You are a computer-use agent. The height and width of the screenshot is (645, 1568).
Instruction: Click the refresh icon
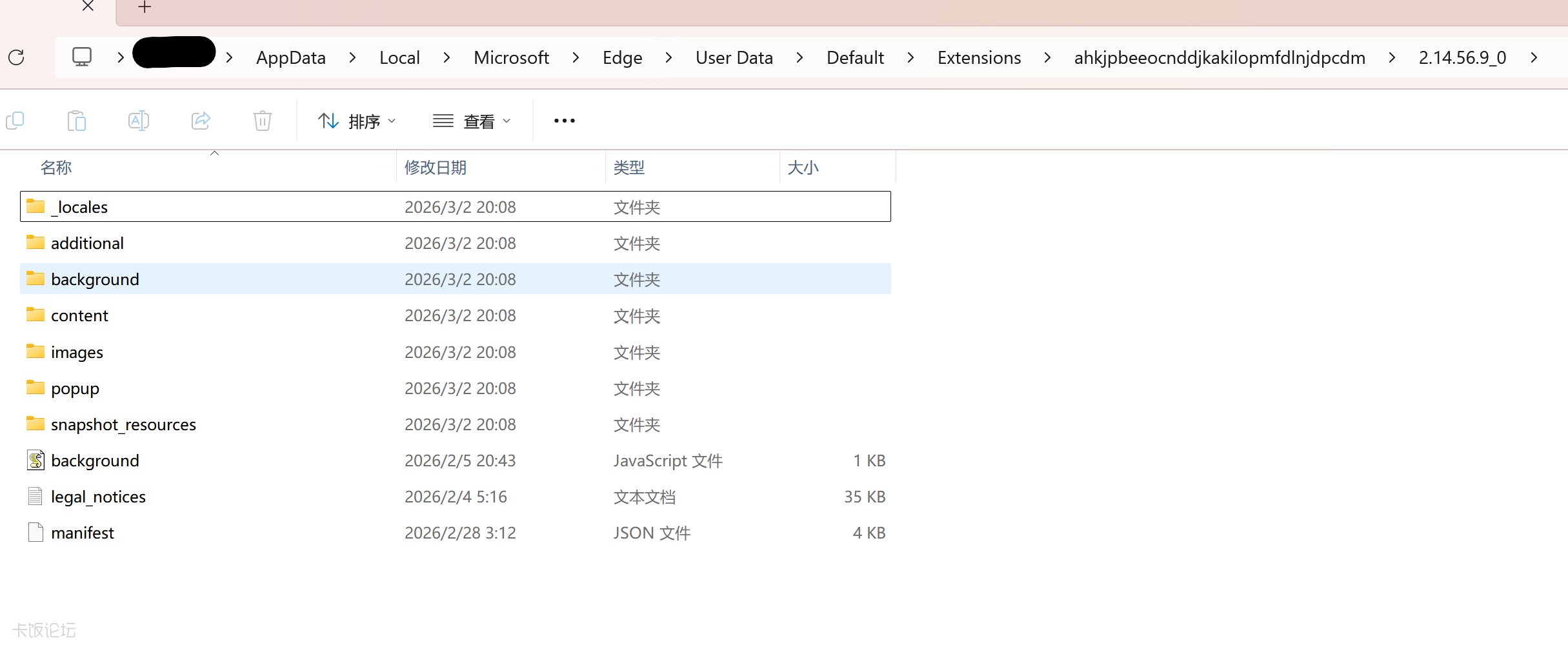click(x=17, y=57)
